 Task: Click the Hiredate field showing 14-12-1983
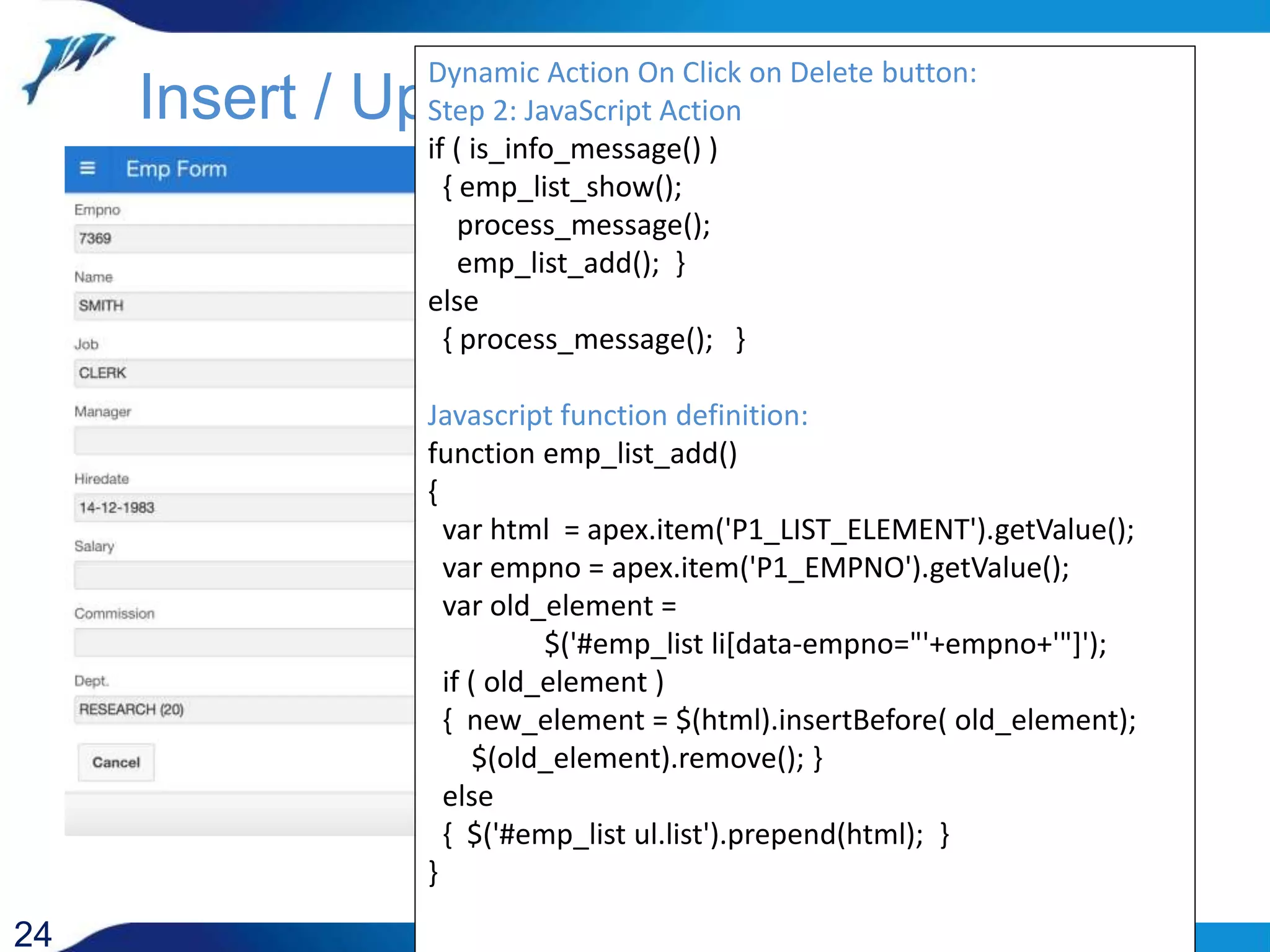pyautogui.click(x=243, y=508)
